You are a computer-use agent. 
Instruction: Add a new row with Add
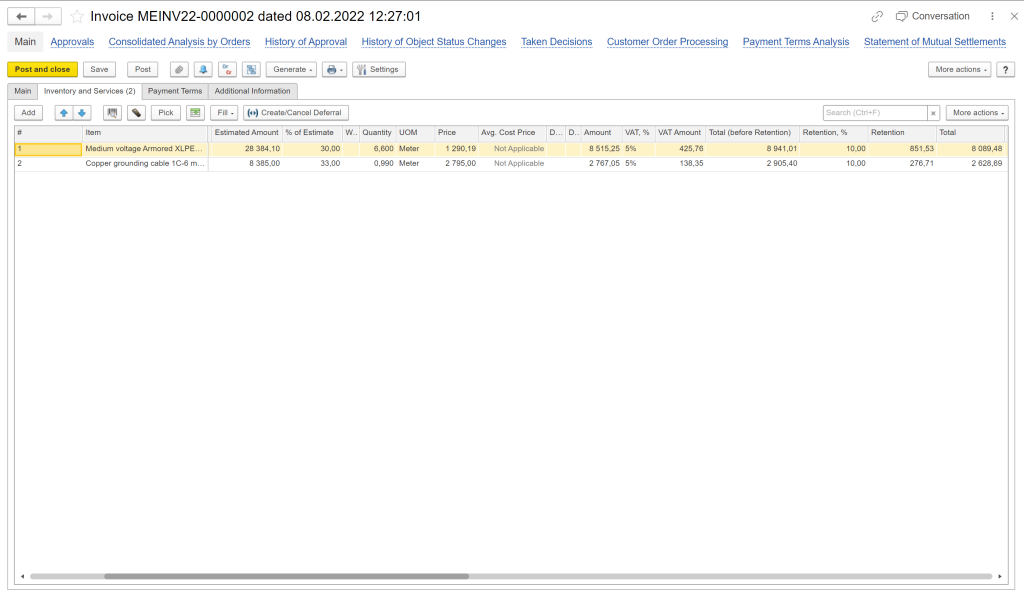click(28, 113)
